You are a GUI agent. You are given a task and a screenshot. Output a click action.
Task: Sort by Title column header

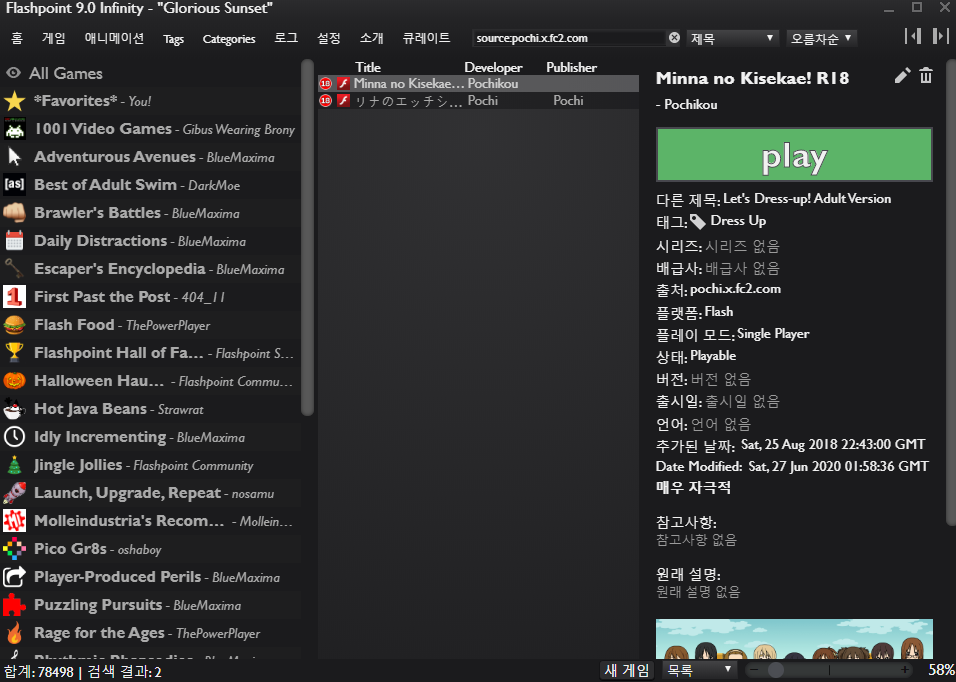[x=368, y=67]
